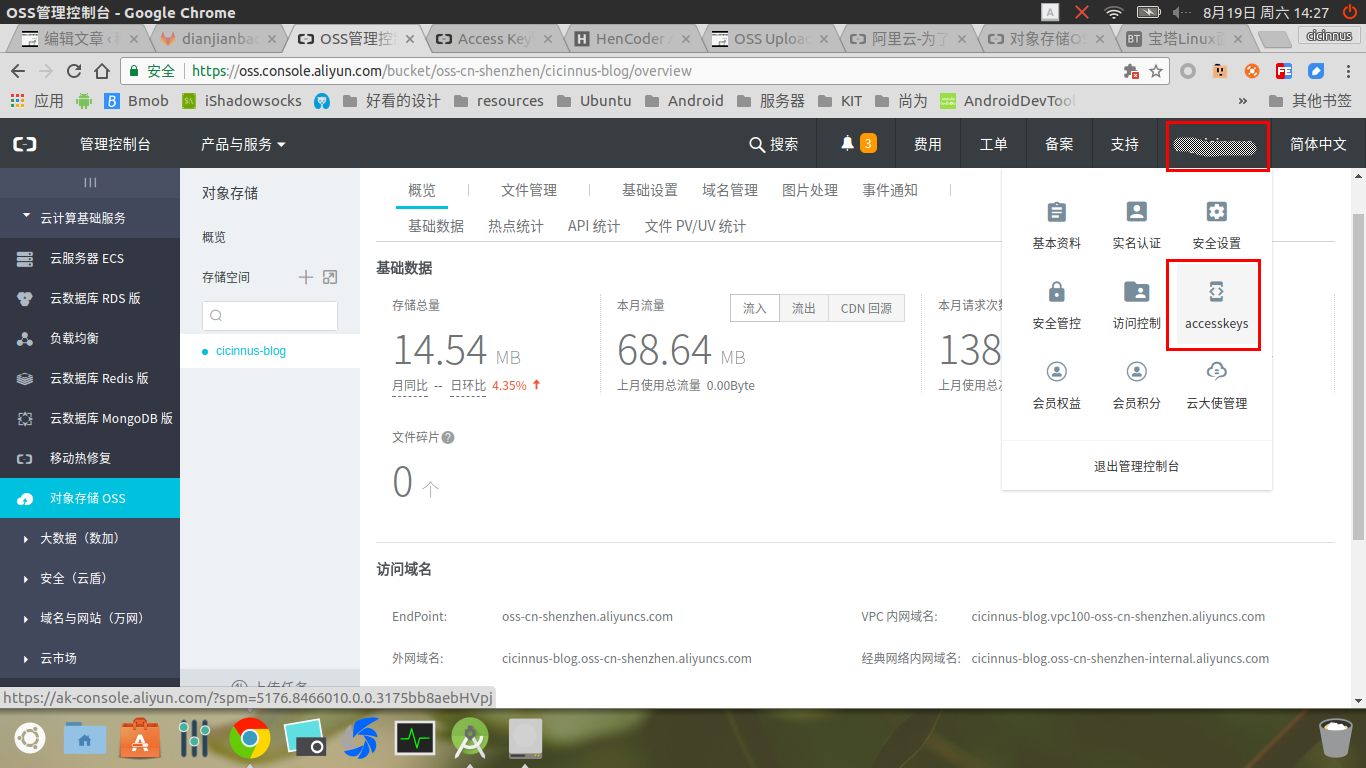Click 退出管理控制台 to log out

tap(1136, 466)
